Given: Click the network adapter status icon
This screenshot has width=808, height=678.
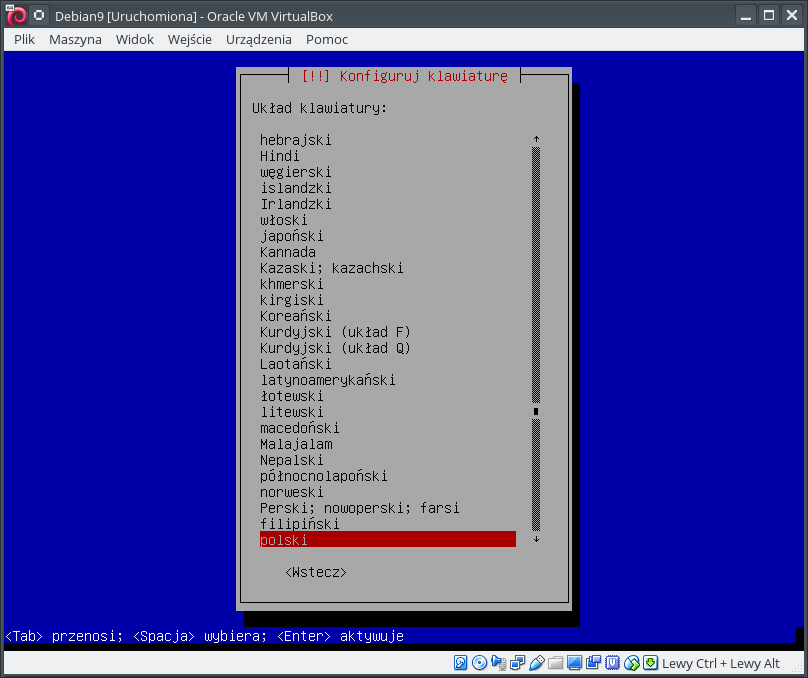Looking at the screenshot, I should pyautogui.click(x=517, y=663).
